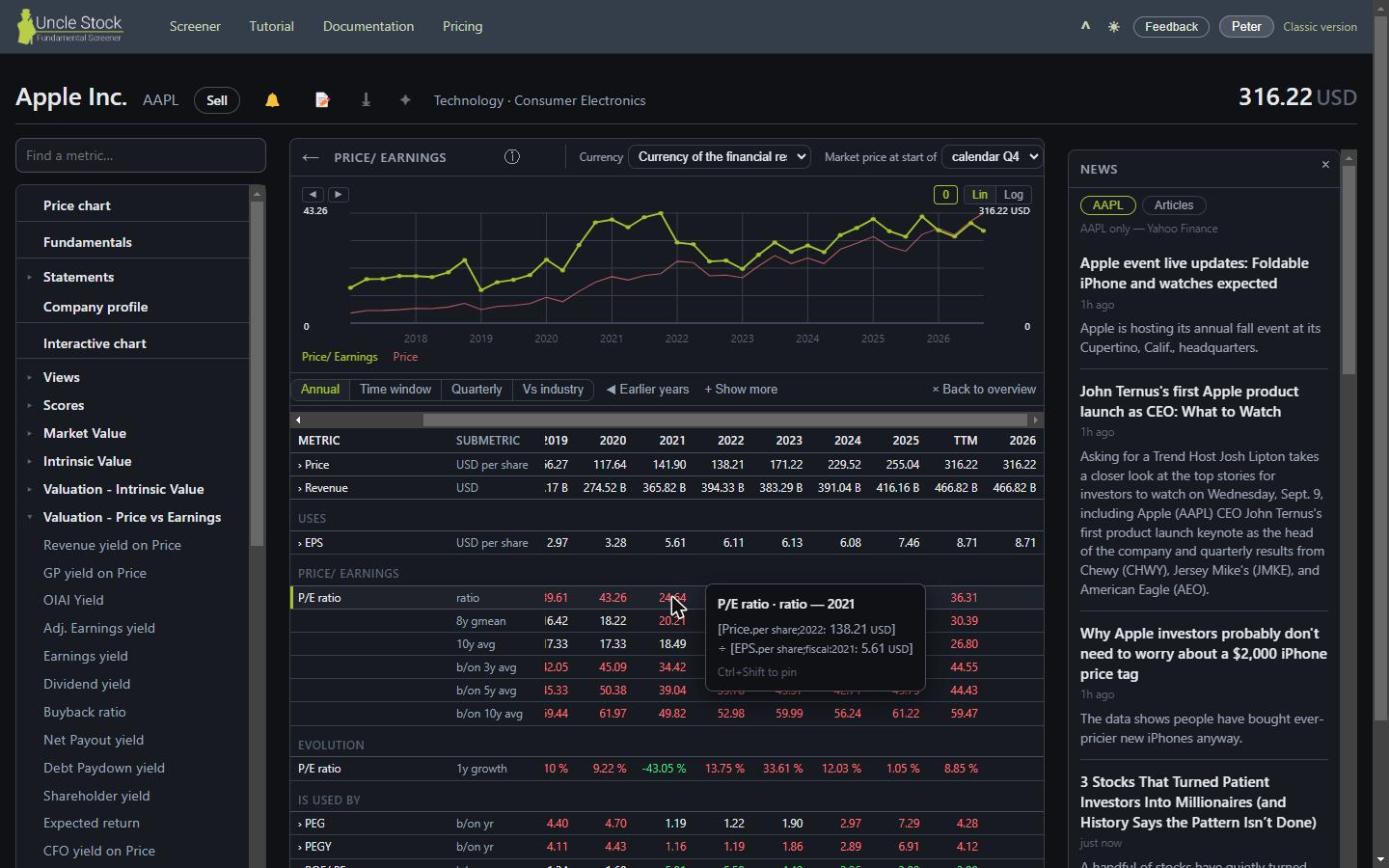
Task: Expand the PEG metric row
Action: click(x=311, y=824)
